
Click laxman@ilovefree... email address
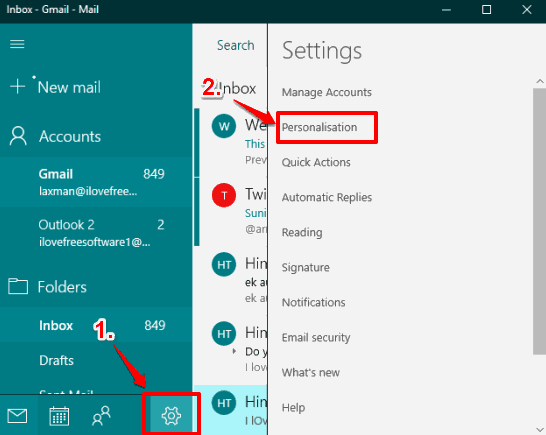88,191
